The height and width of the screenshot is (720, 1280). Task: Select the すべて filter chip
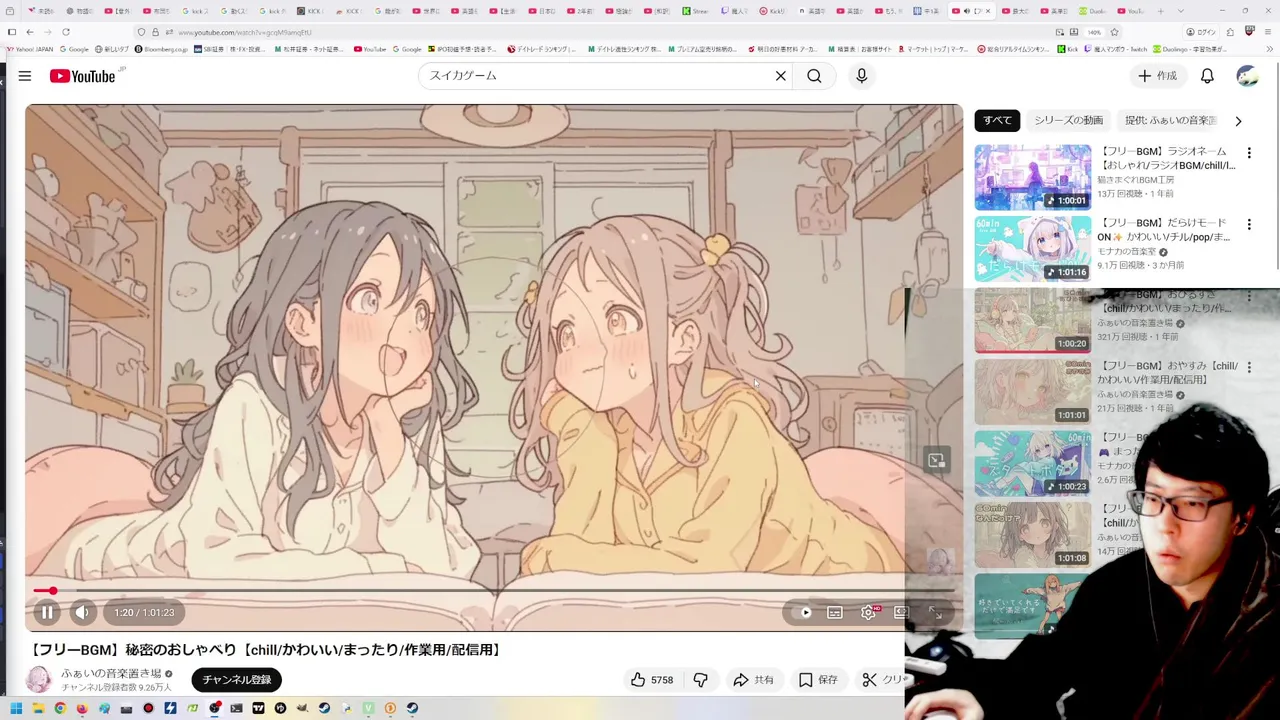click(997, 120)
